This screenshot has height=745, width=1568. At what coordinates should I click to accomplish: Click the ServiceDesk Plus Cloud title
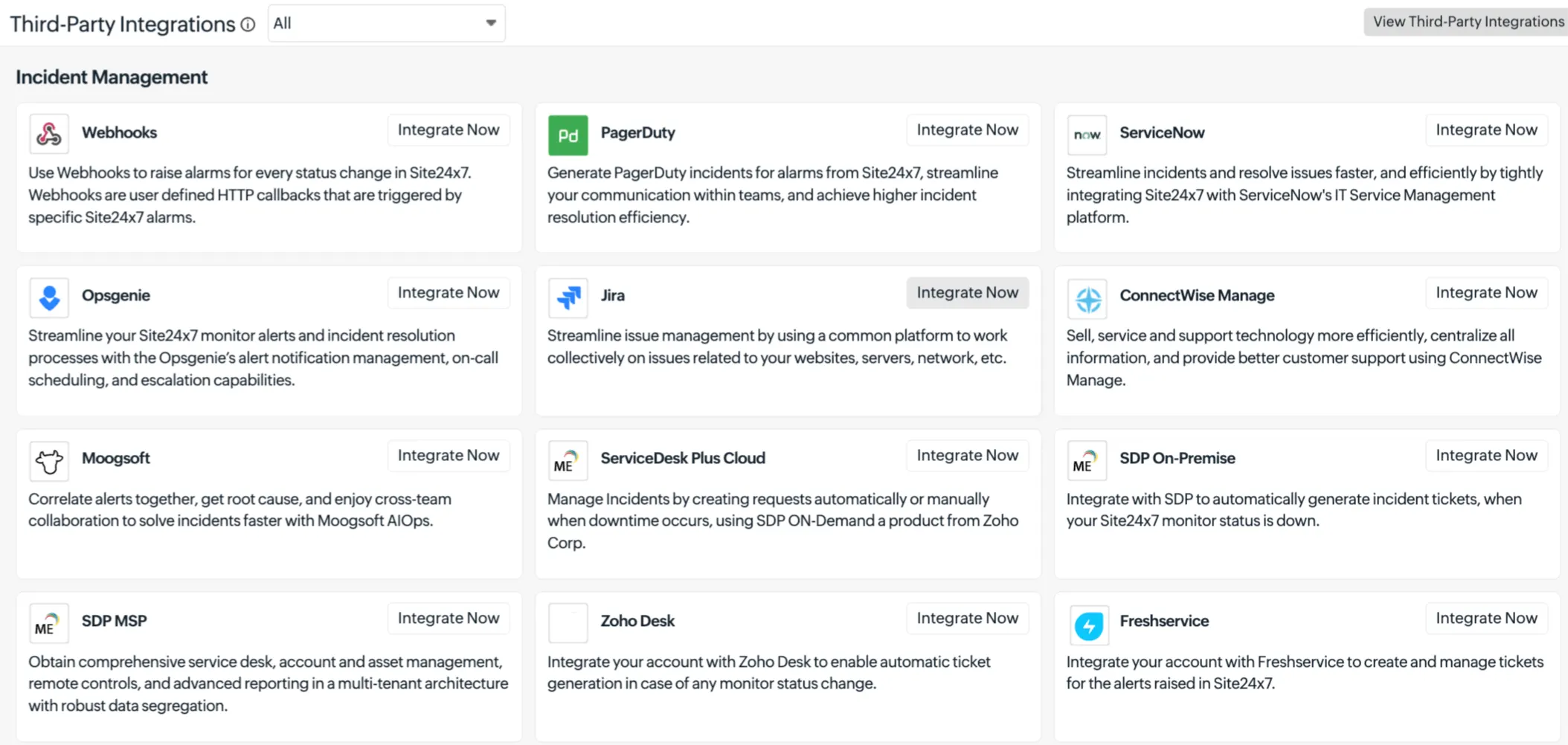[683, 458]
